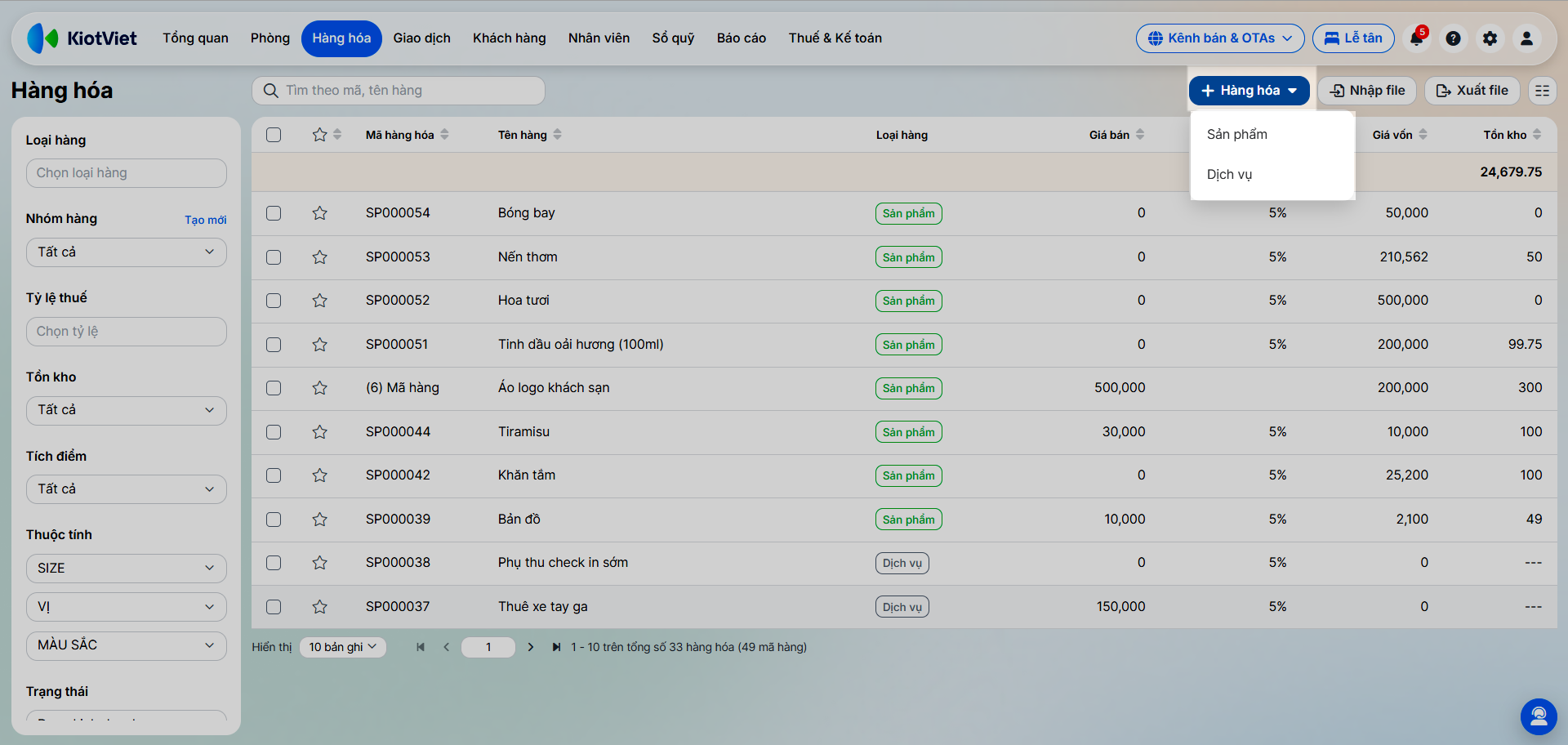
Task: Toggle the Hàng hóa add dropdown button
Action: point(1249,91)
